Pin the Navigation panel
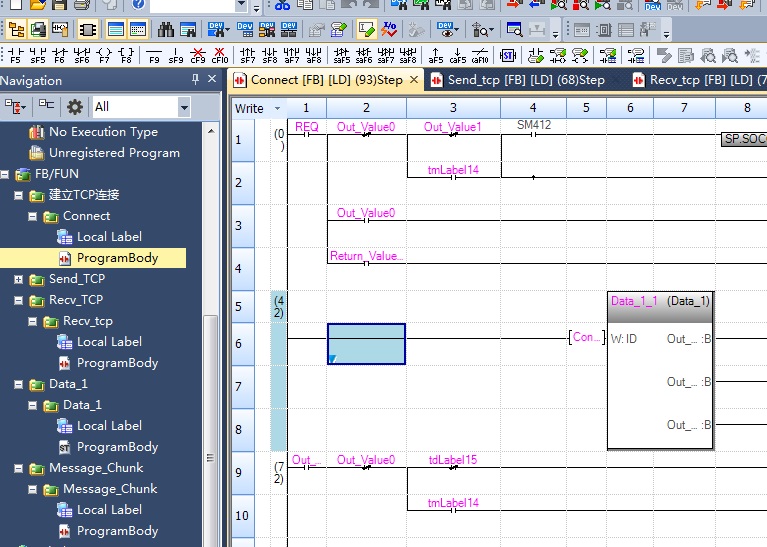767x547 pixels. pyautogui.click(x=196, y=80)
